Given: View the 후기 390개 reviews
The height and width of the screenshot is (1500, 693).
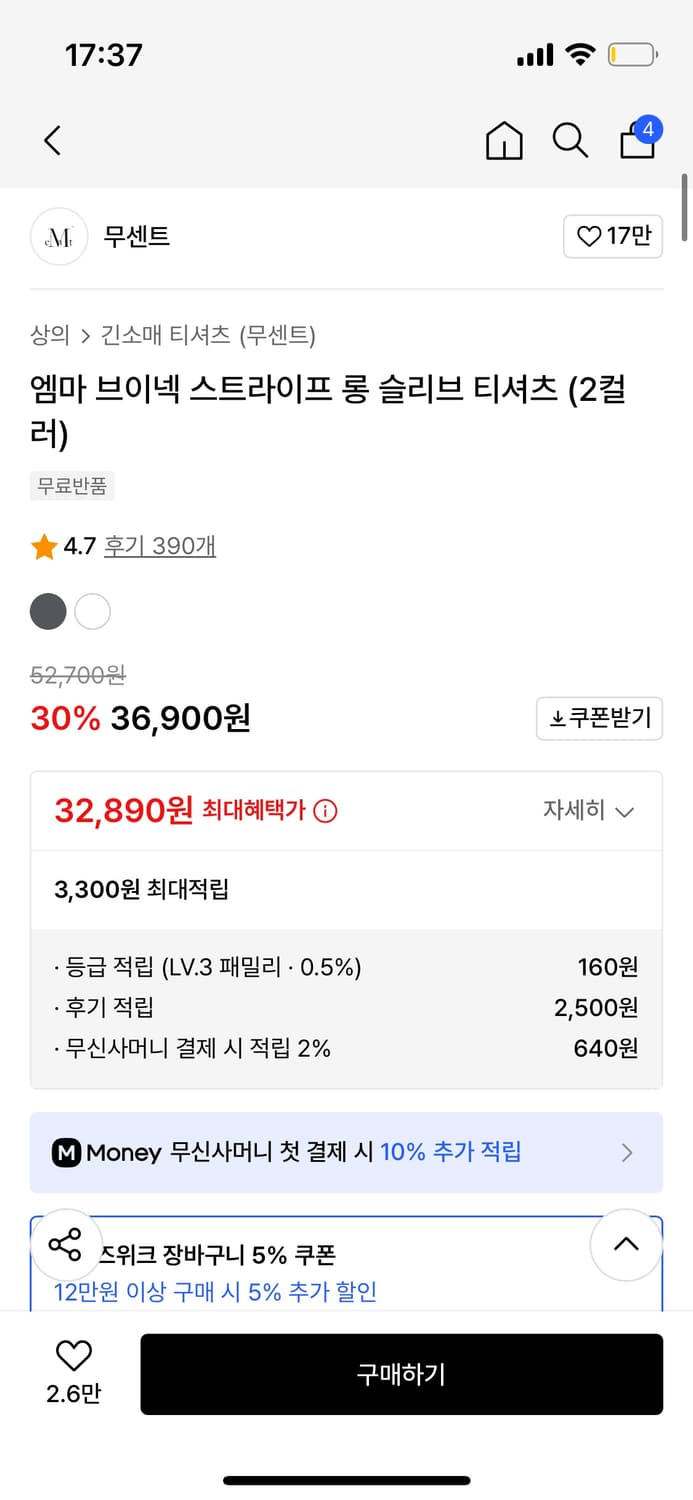Looking at the screenshot, I should click(159, 546).
